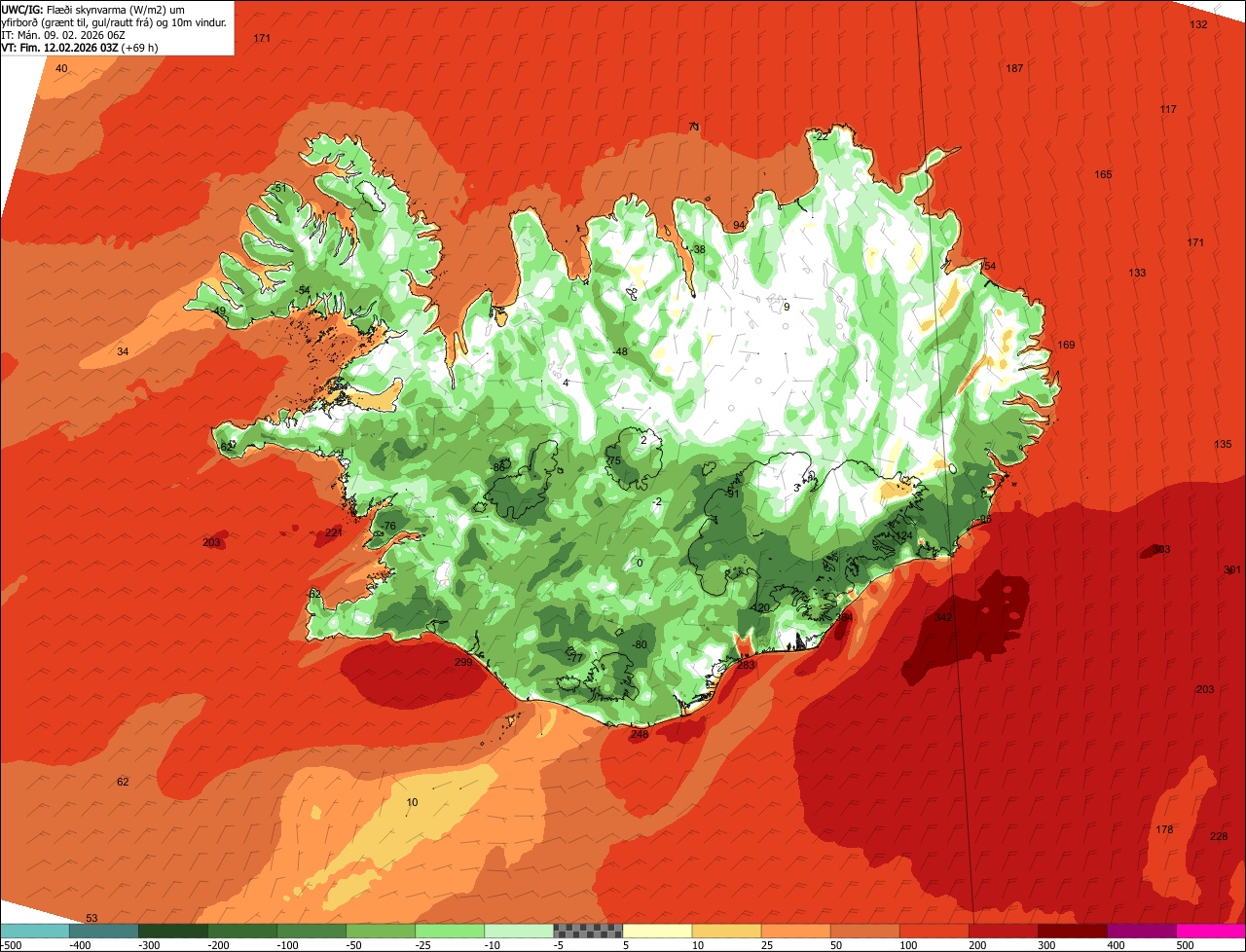Click the map value '34' in the western ocean
The height and width of the screenshot is (952, 1246).
coord(123,351)
